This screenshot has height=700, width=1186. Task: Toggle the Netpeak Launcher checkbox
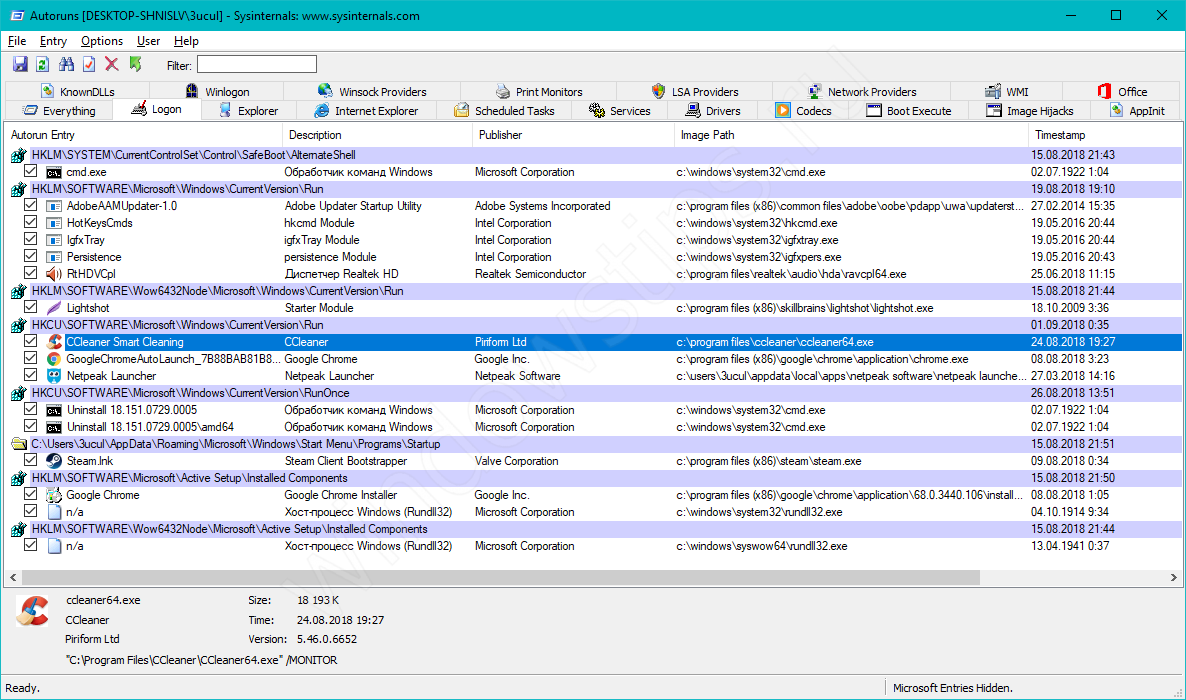tap(31, 376)
